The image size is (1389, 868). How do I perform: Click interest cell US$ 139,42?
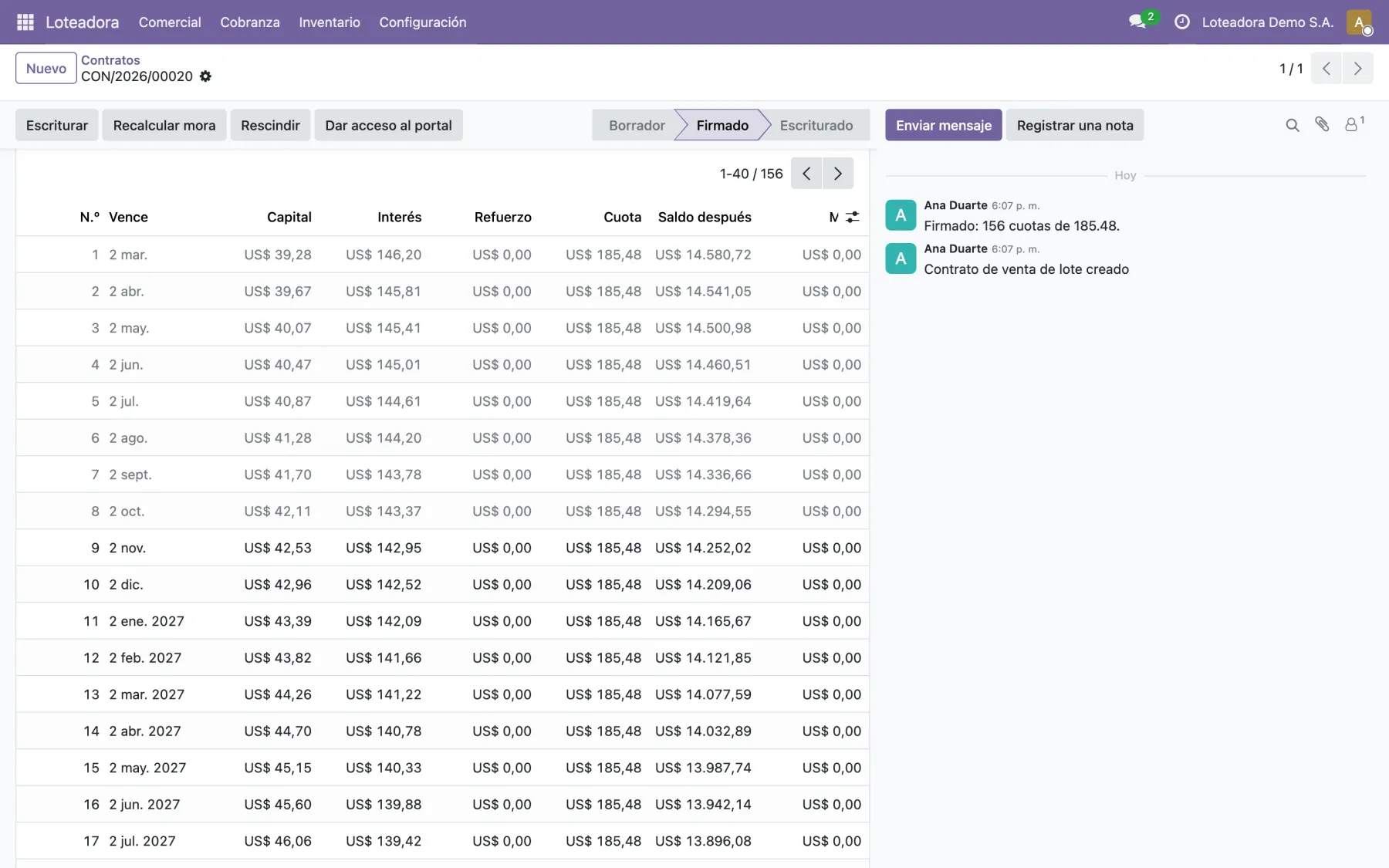384,841
